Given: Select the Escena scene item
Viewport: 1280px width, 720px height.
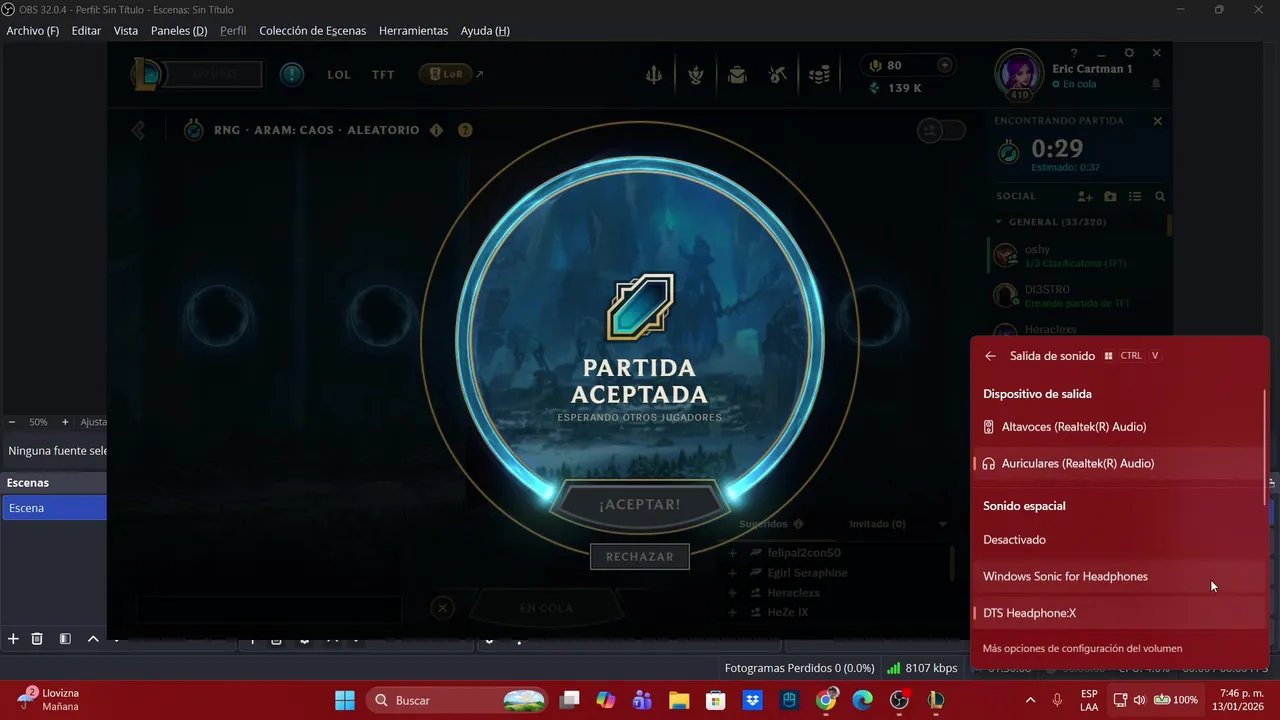Looking at the screenshot, I should pyautogui.click(x=54, y=508).
